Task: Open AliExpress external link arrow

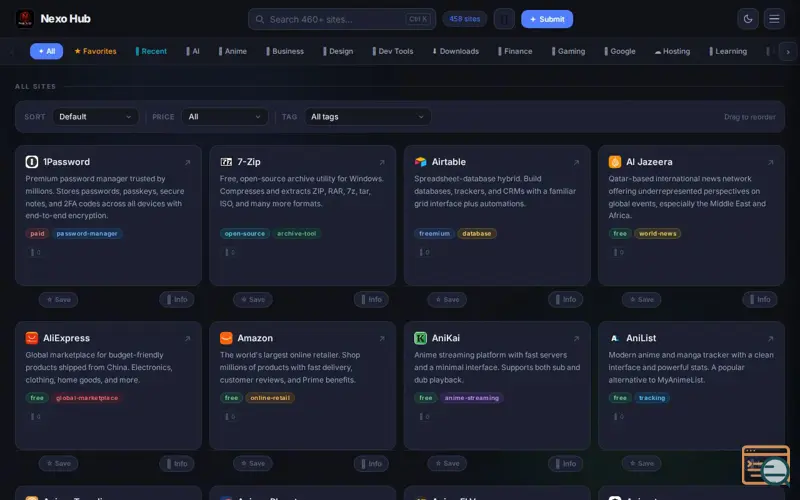Action: coord(187,338)
